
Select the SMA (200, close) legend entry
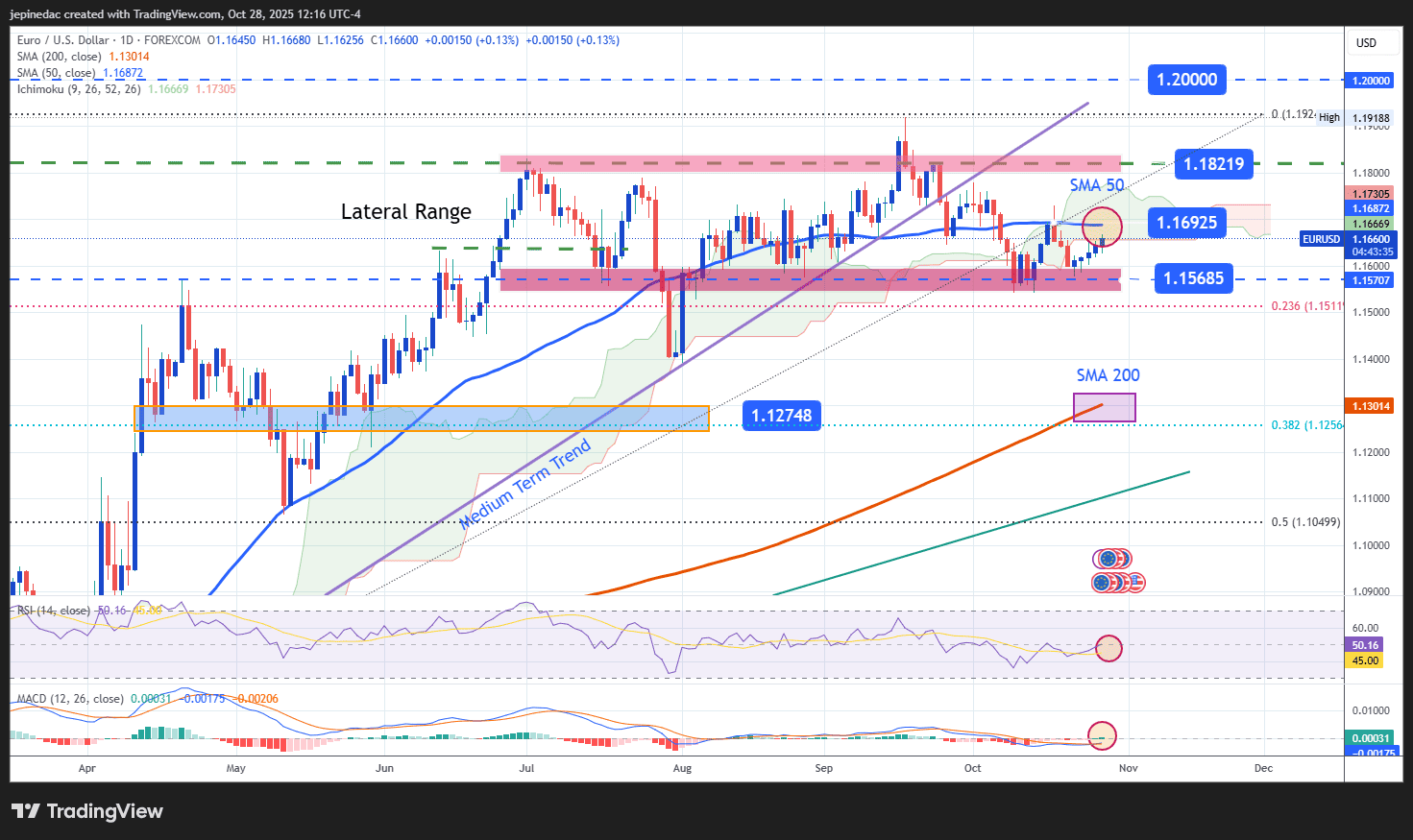point(60,57)
